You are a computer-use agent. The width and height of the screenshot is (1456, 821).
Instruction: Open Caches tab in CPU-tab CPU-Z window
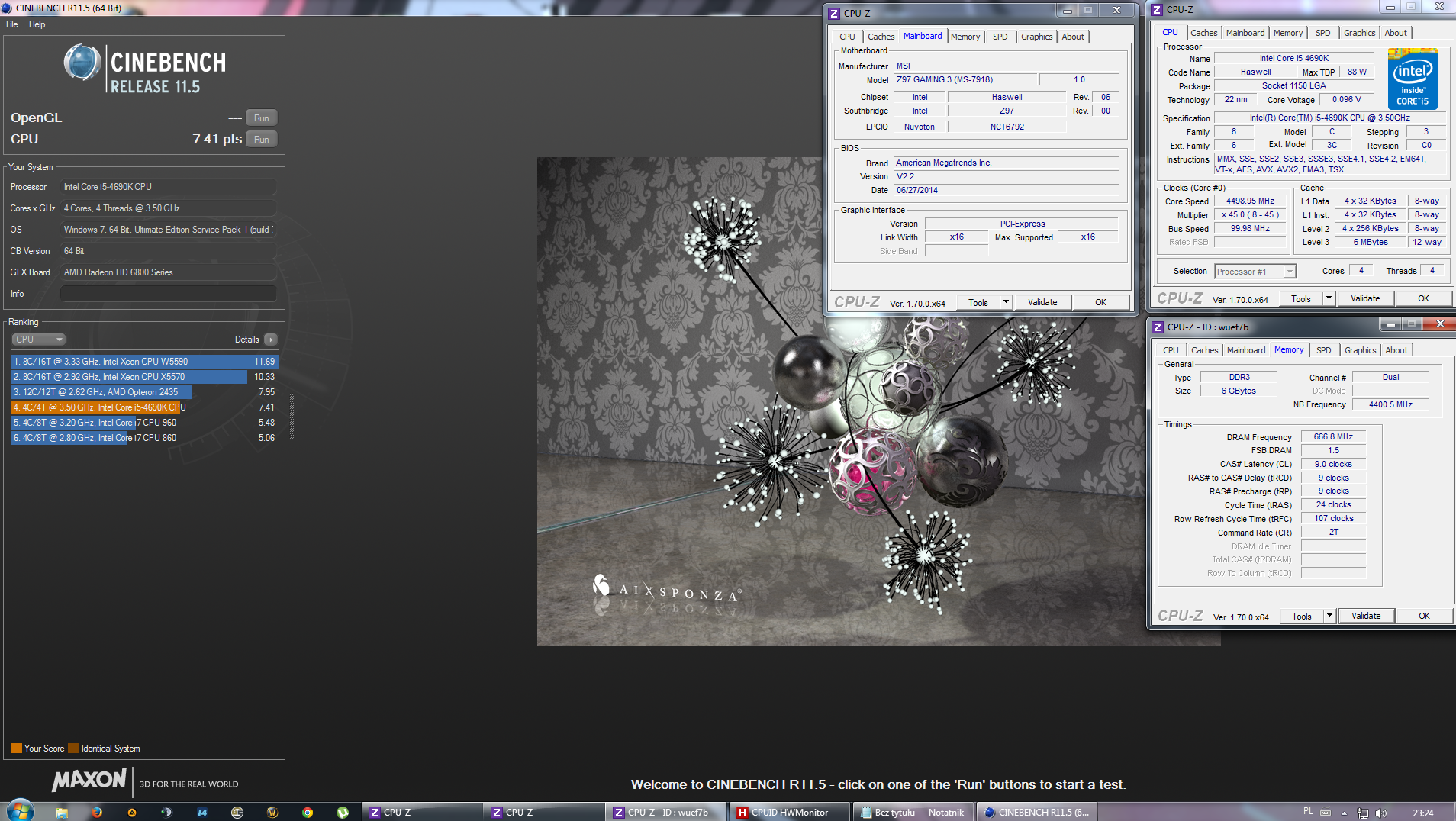(1204, 33)
